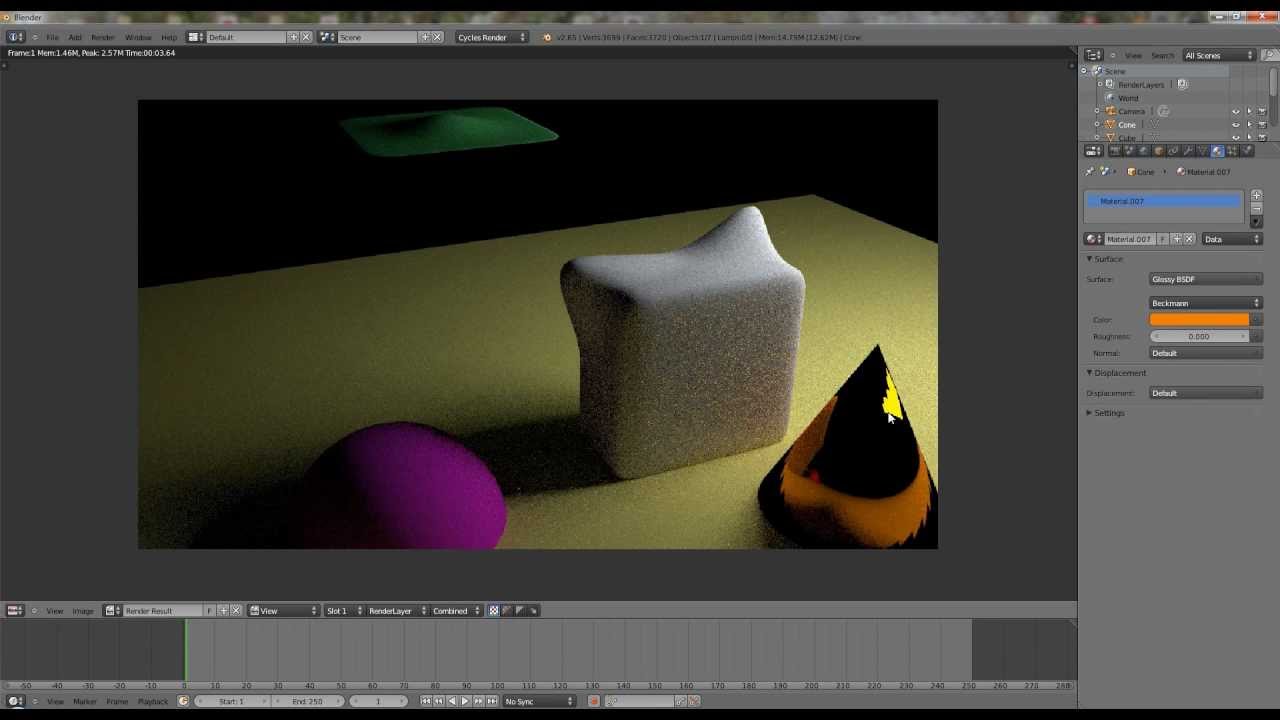Open the Cycles Render engine dropdown
The image size is (1280, 720).
coord(491,37)
